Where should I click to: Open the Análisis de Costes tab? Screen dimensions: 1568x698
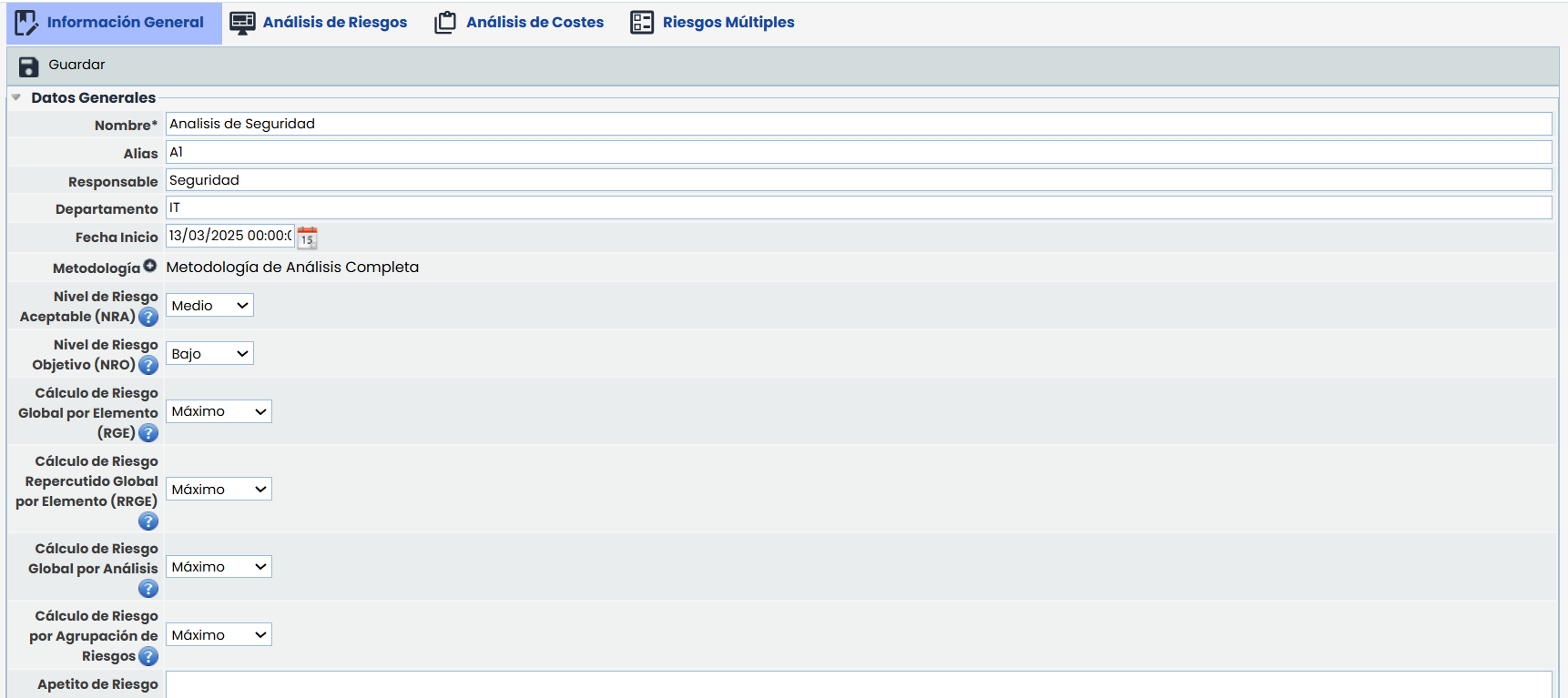pyautogui.click(x=519, y=23)
